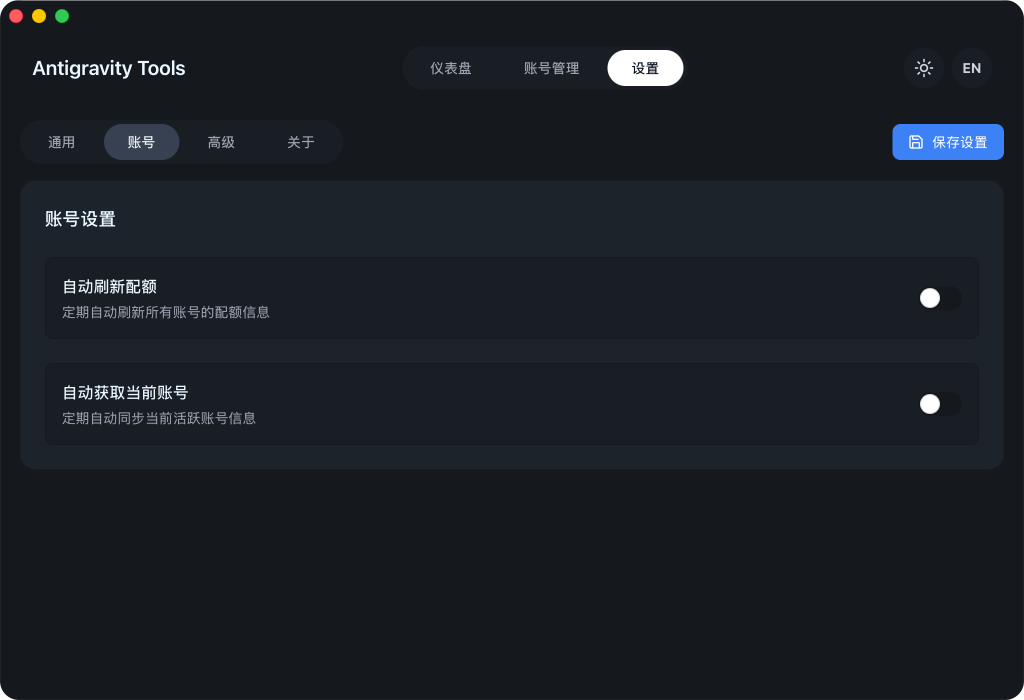Click the theme brightness icon in top bar

tap(923, 68)
